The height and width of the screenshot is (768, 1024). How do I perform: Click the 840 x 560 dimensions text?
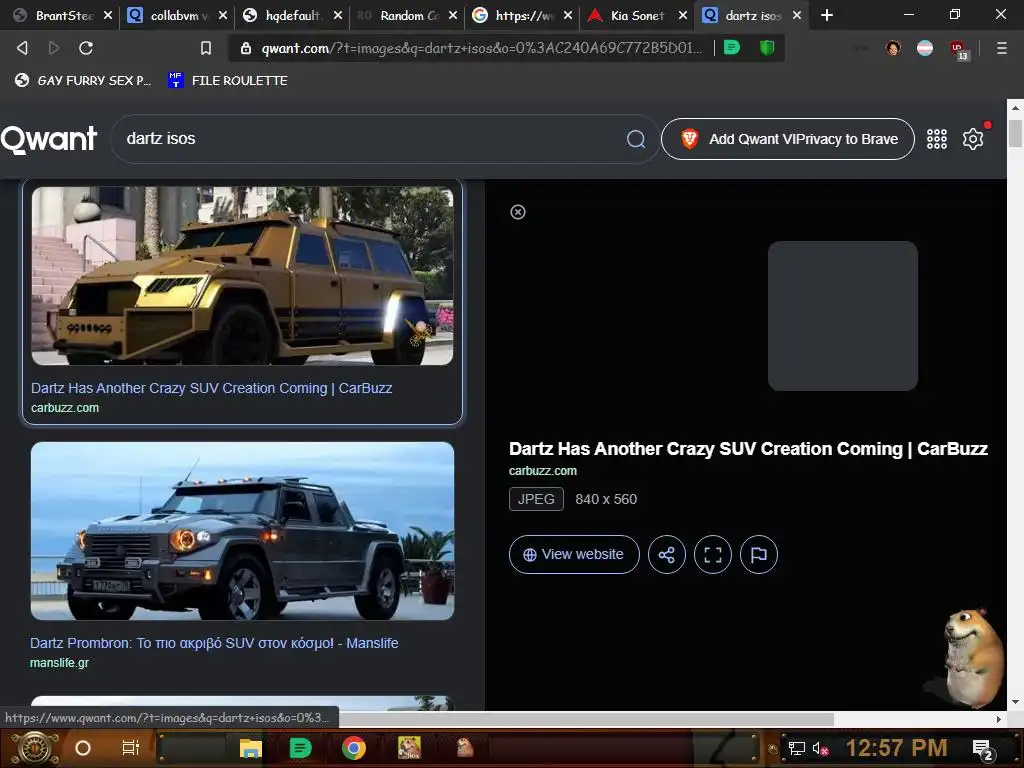(x=606, y=499)
